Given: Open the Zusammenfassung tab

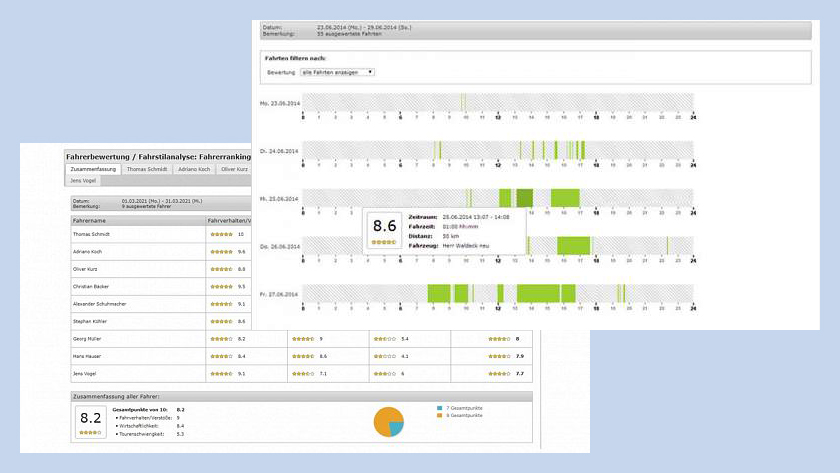Looking at the screenshot, I should pos(93,169).
